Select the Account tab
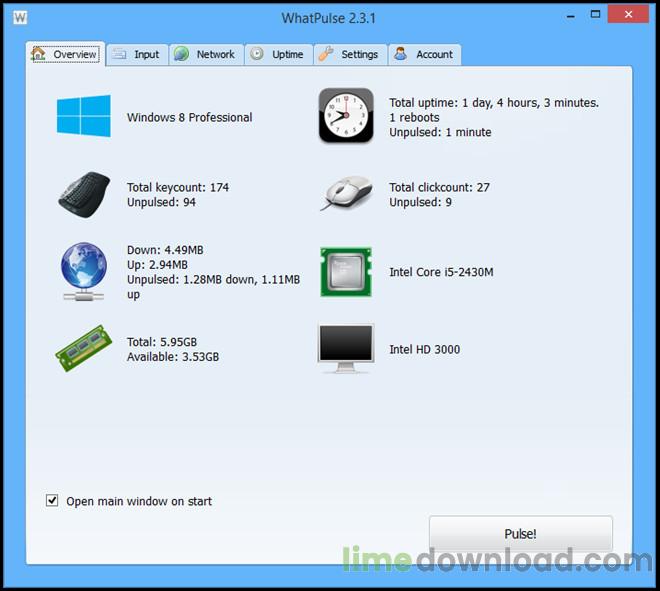Viewport: 660px width, 591px height. pos(424,54)
